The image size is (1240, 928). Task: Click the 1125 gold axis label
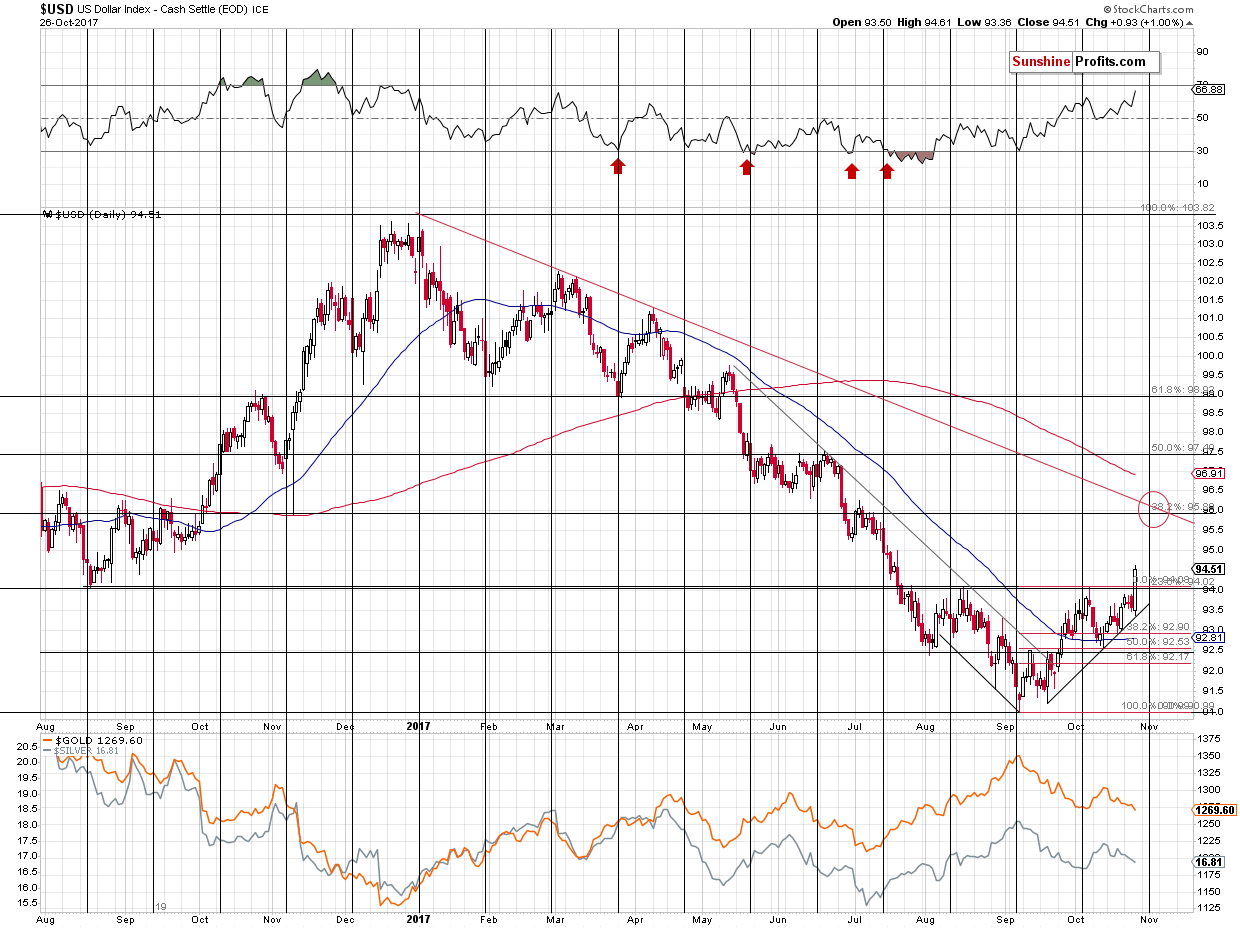pyautogui.click(x=1208, y=907)
